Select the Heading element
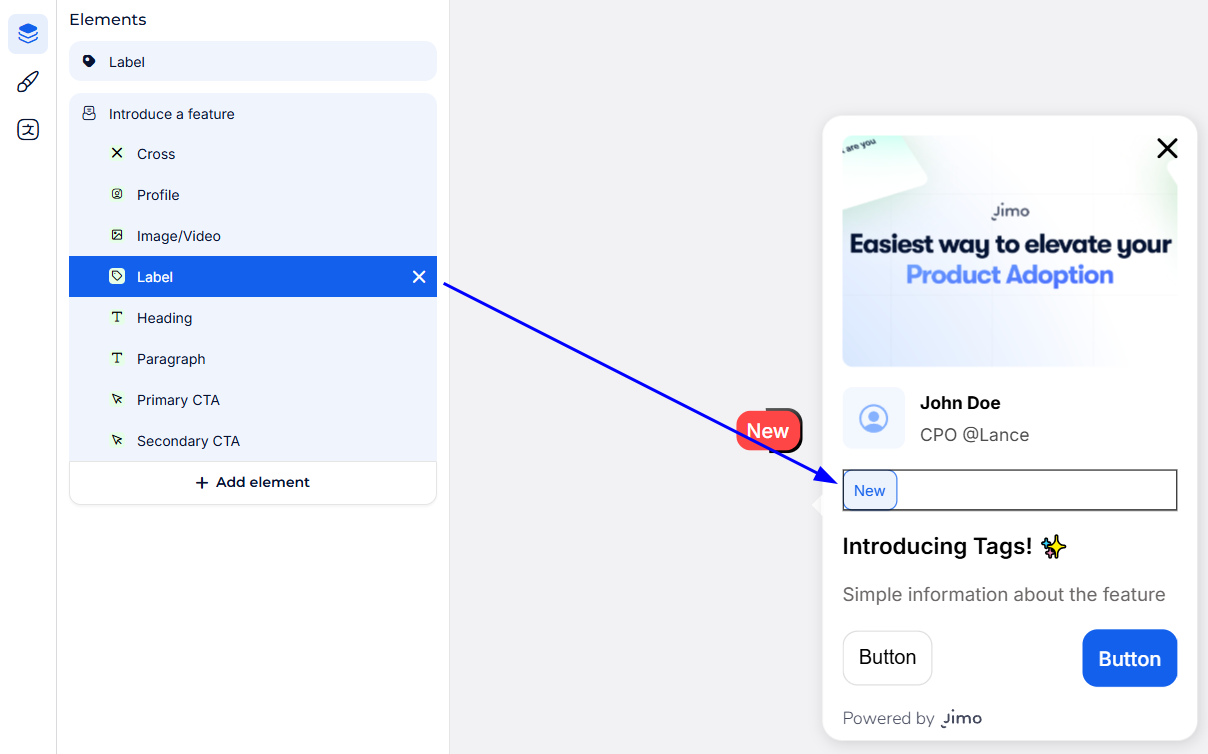The width and height of the screenshot is (1208, 754). coord(164,318)
